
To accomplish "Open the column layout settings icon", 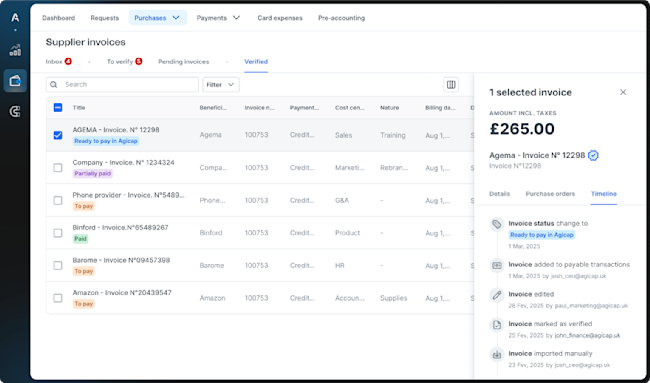I will coord(451,85).
